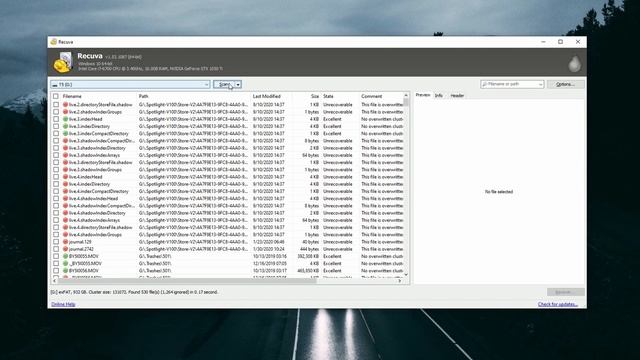Click the 444 bytes size cell
The width and height of the screenshot is (640, 360).
pos(309,249)
